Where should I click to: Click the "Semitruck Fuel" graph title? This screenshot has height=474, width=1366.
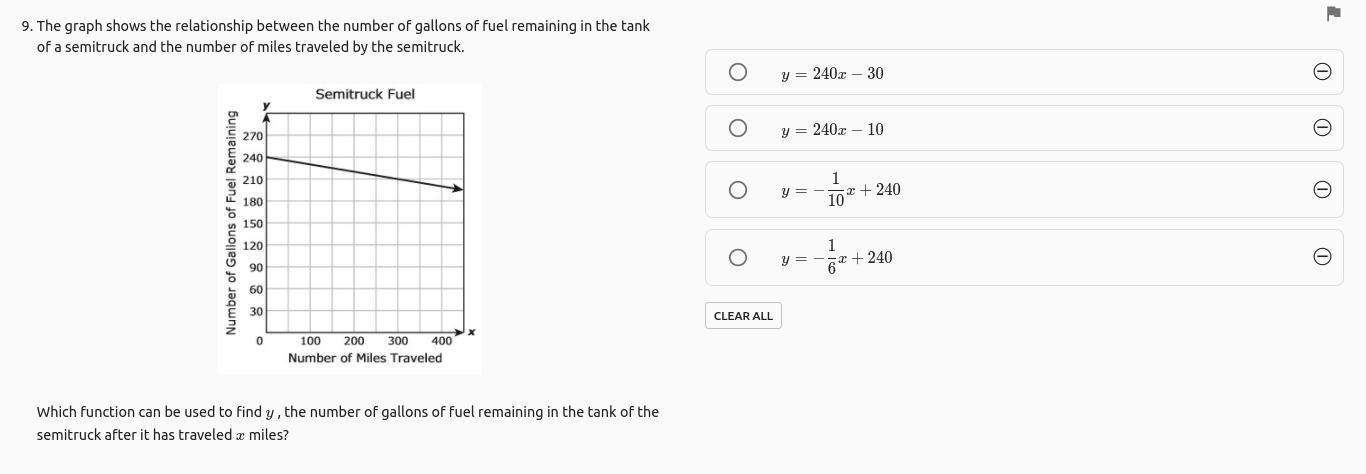click(x=365, y=94)
